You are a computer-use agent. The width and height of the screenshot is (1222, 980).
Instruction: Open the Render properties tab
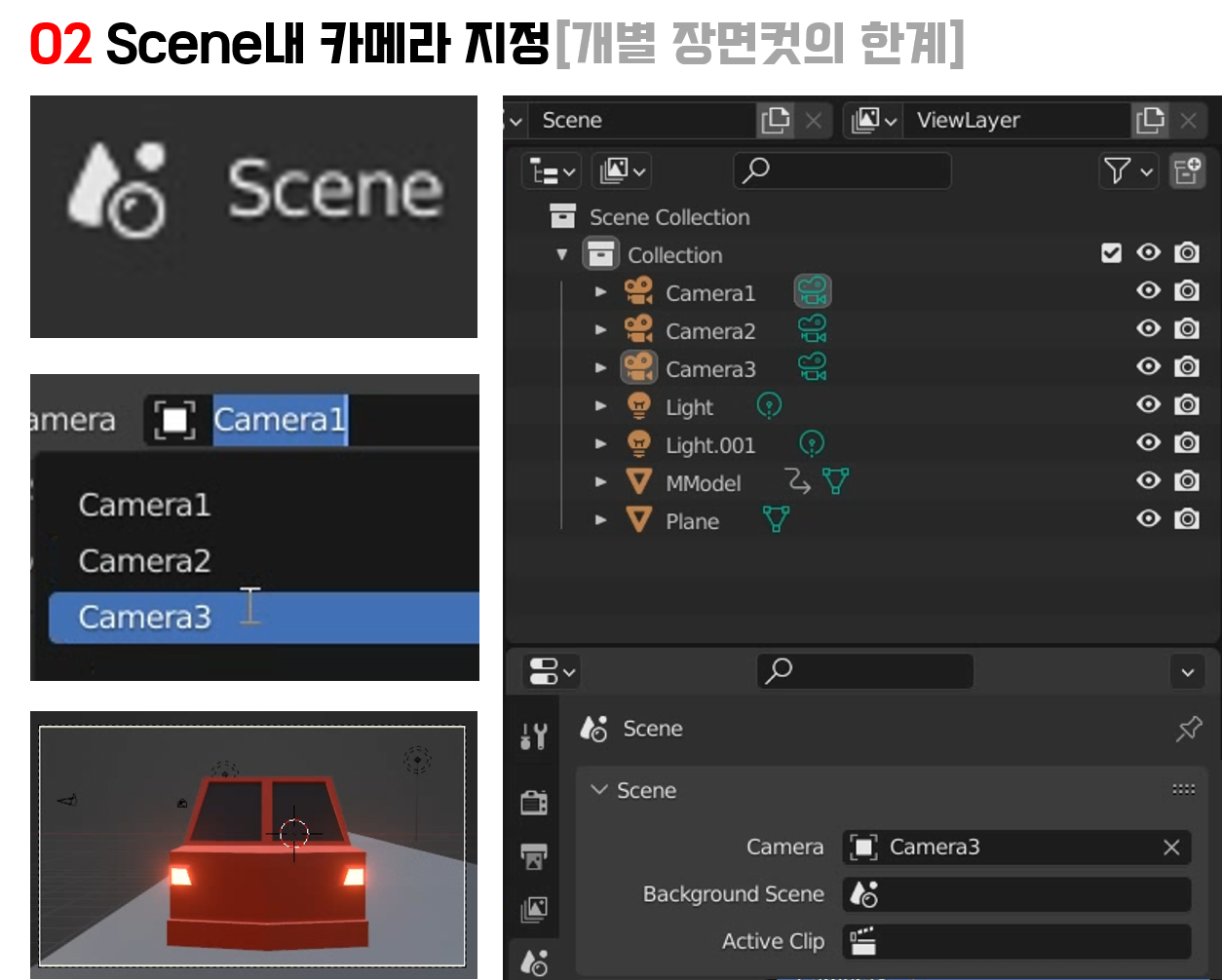point(533,802)
